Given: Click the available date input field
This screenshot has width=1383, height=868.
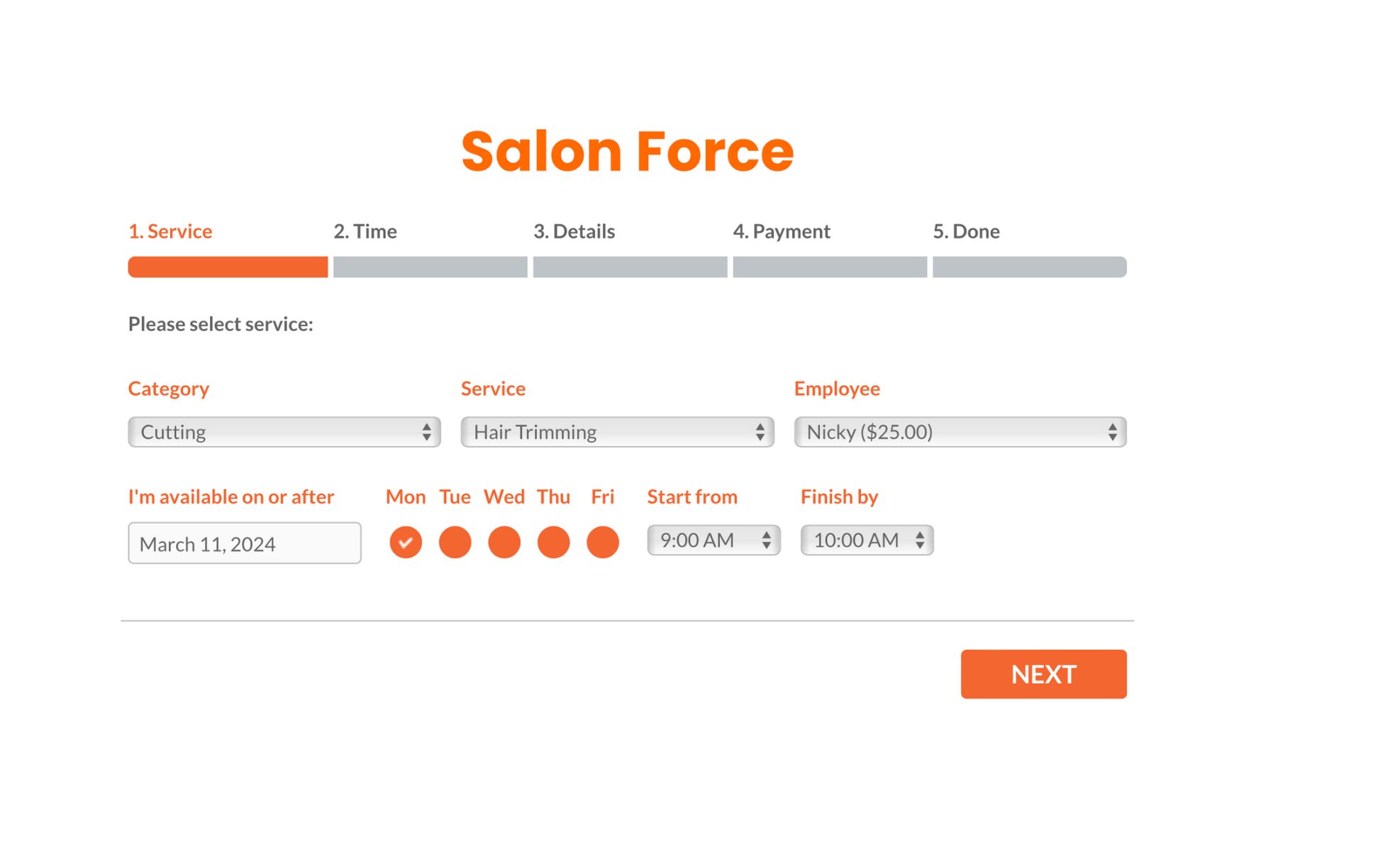Looking at the screenshot, I should pos(244,542).
